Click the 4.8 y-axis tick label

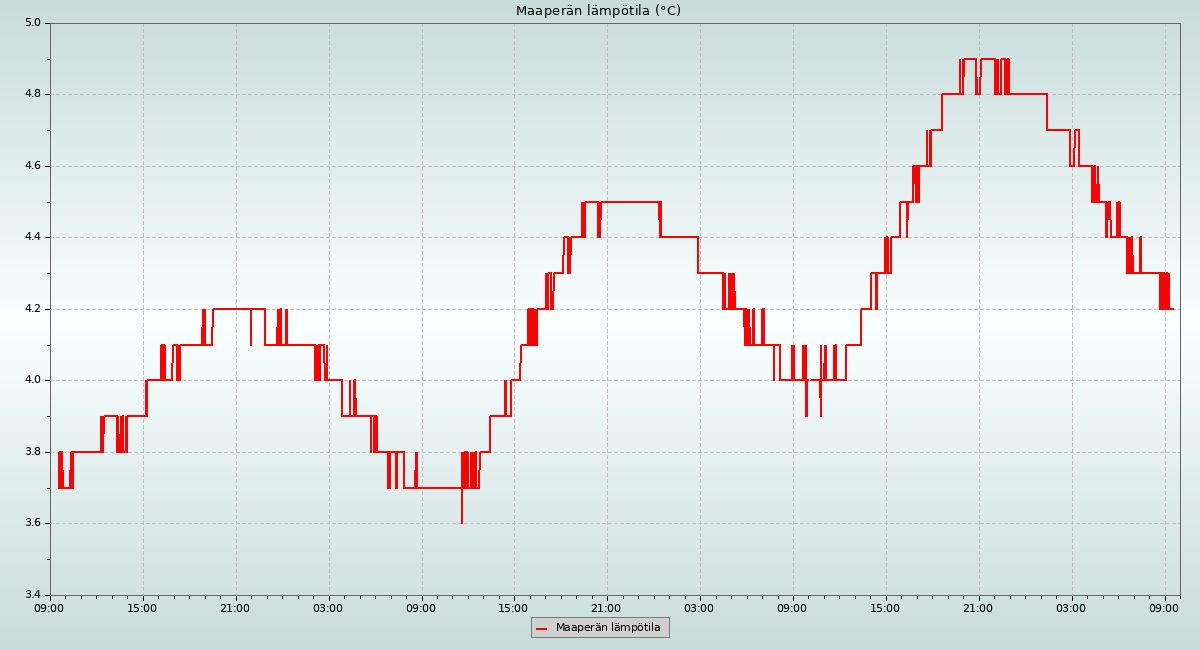[x=32, y=94]
